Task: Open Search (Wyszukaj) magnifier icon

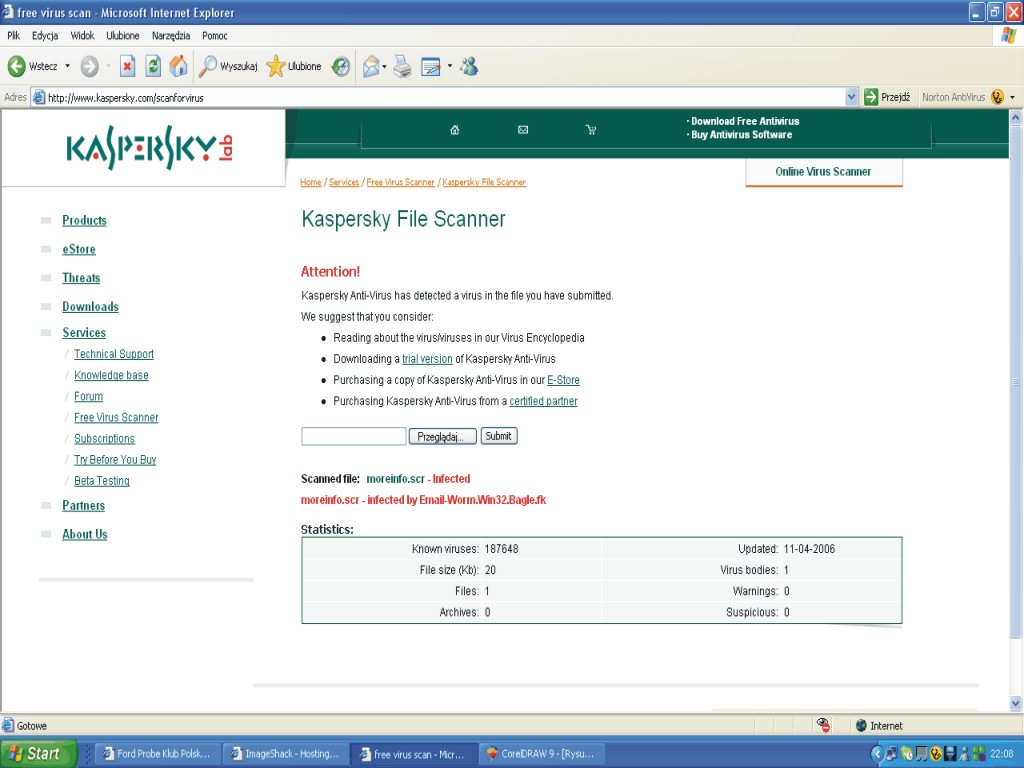Action: point(208,66)
